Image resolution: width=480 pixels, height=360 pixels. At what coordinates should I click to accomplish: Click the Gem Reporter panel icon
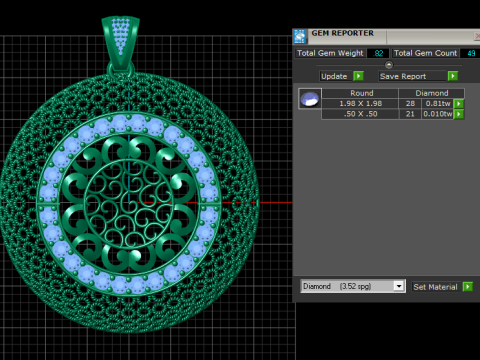(x=300, y=36)
